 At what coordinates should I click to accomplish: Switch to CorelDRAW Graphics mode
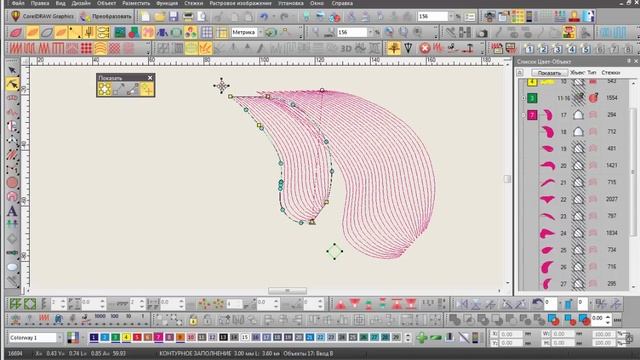(42, 17)
